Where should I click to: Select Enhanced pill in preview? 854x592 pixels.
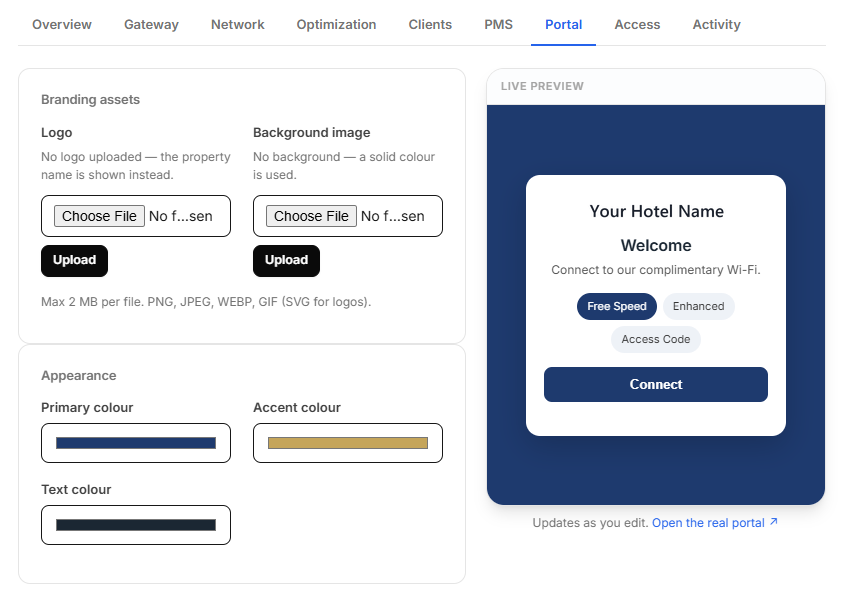click(x=698, y=306)
